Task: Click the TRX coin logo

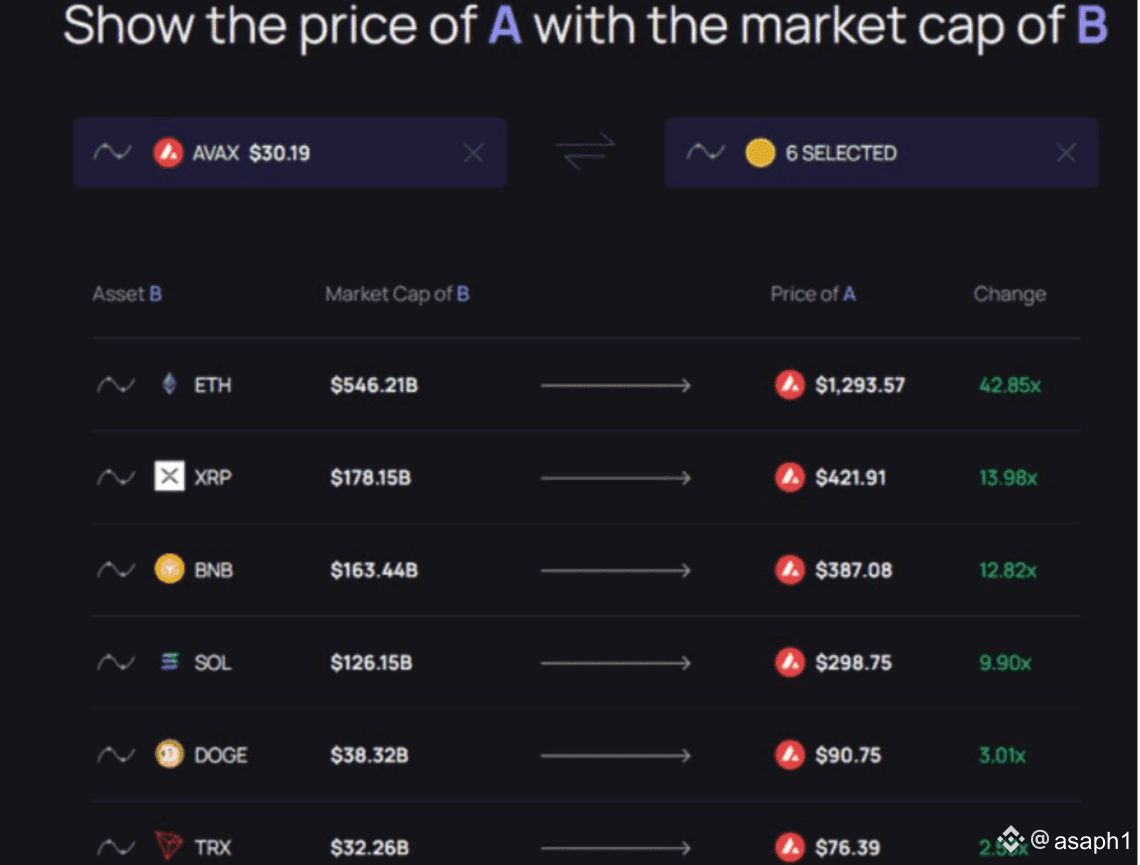Action: point(169,847)
